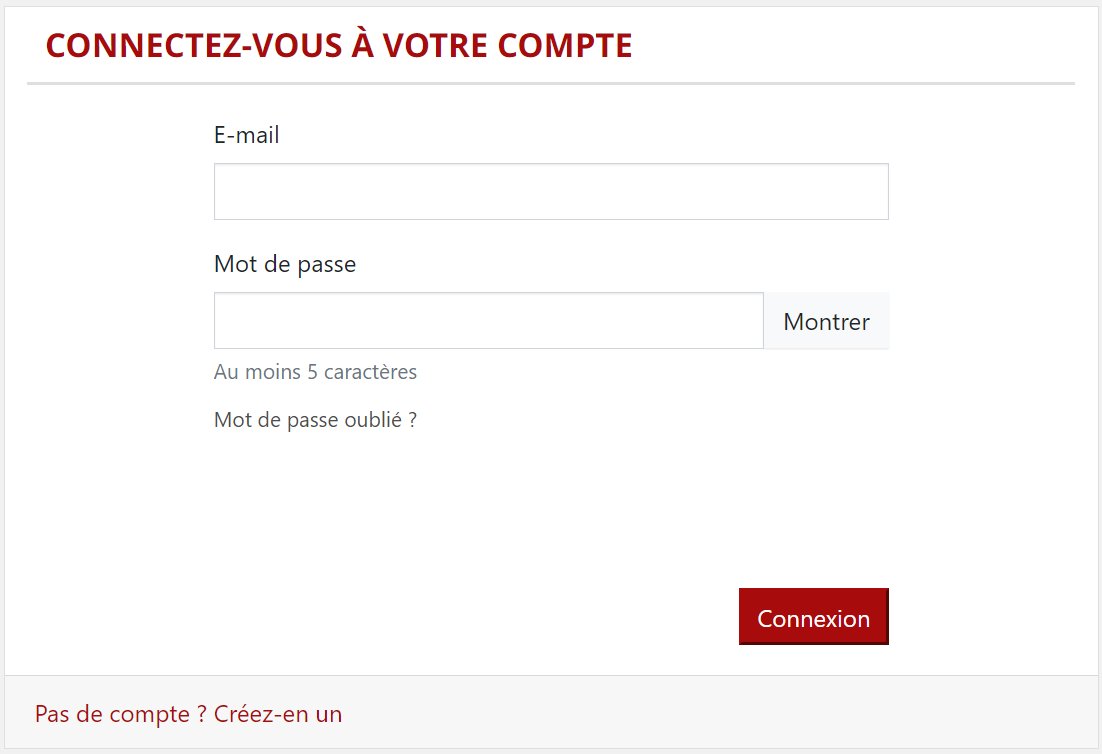Follow the forgotten password link
The image size is (1102, 754).
tap(315, 420)
